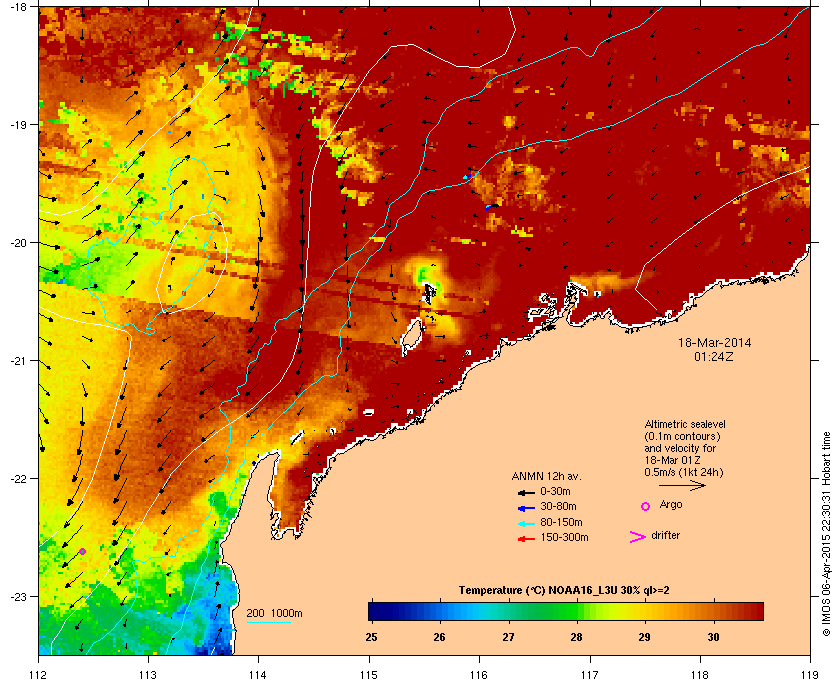Click the latitude axis label -19
The width and height of the screenshot is (840, 680).
point(19,124)
